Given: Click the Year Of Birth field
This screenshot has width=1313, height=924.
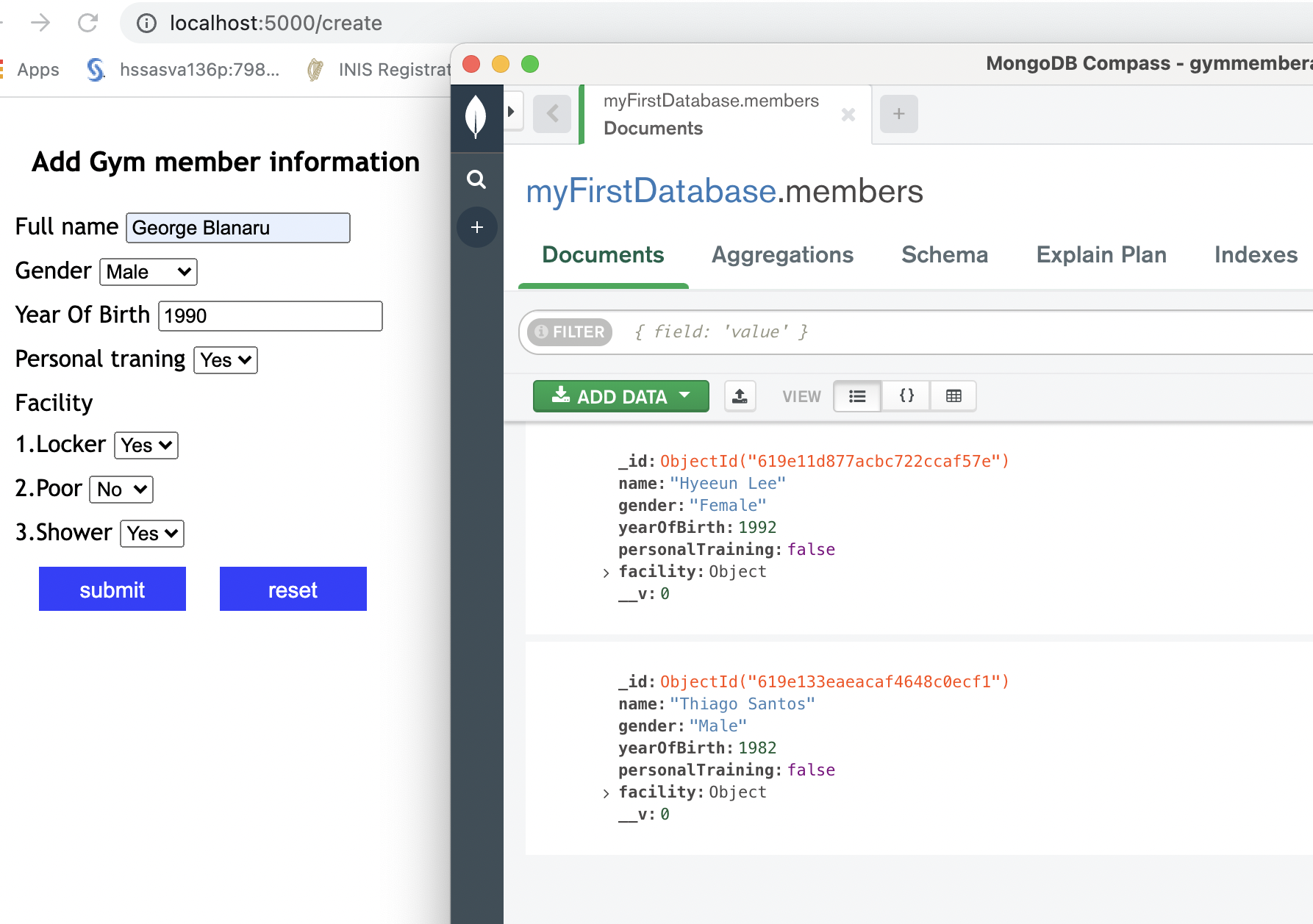Looking at the screenshot, I should (x=271, y=316).
